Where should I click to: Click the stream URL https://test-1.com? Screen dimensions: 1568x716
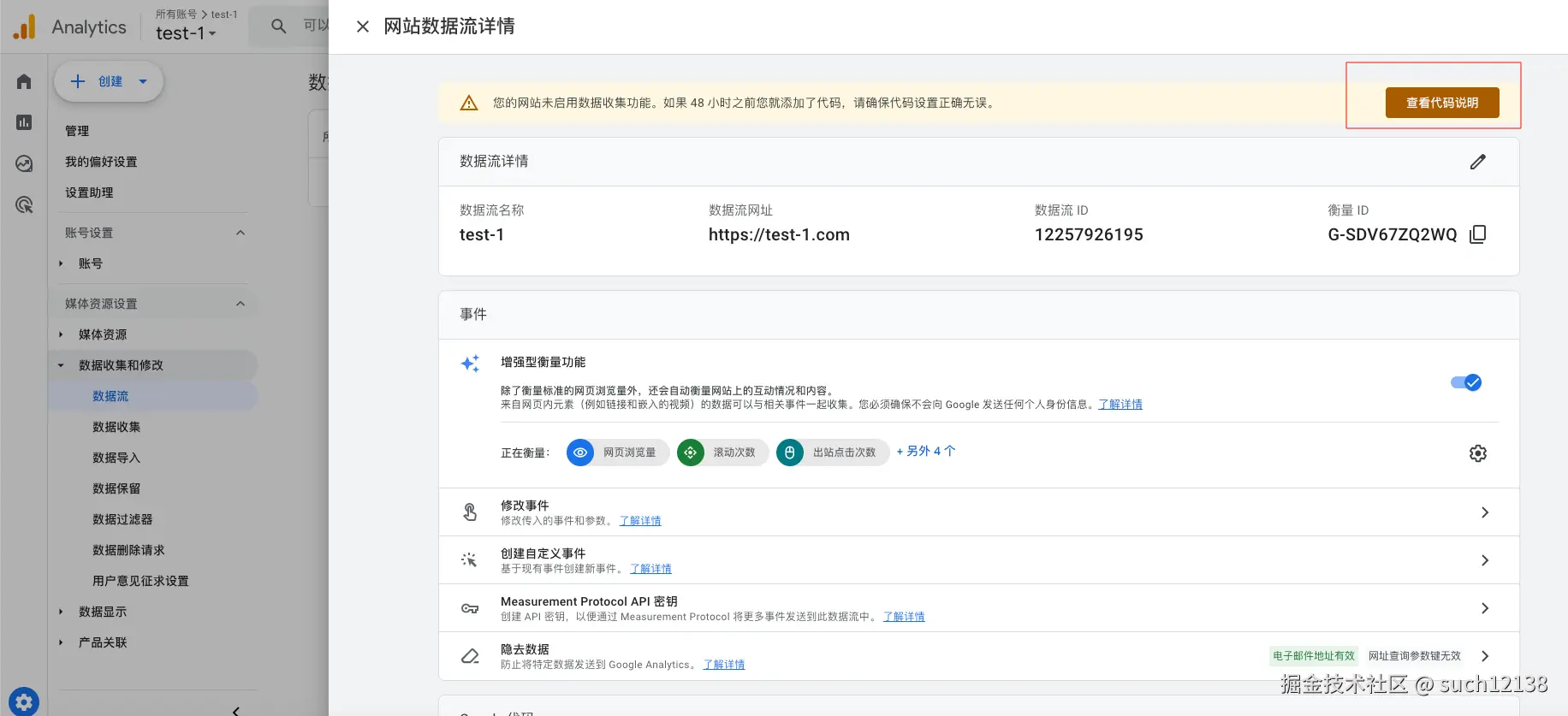[x=779, y=234]
